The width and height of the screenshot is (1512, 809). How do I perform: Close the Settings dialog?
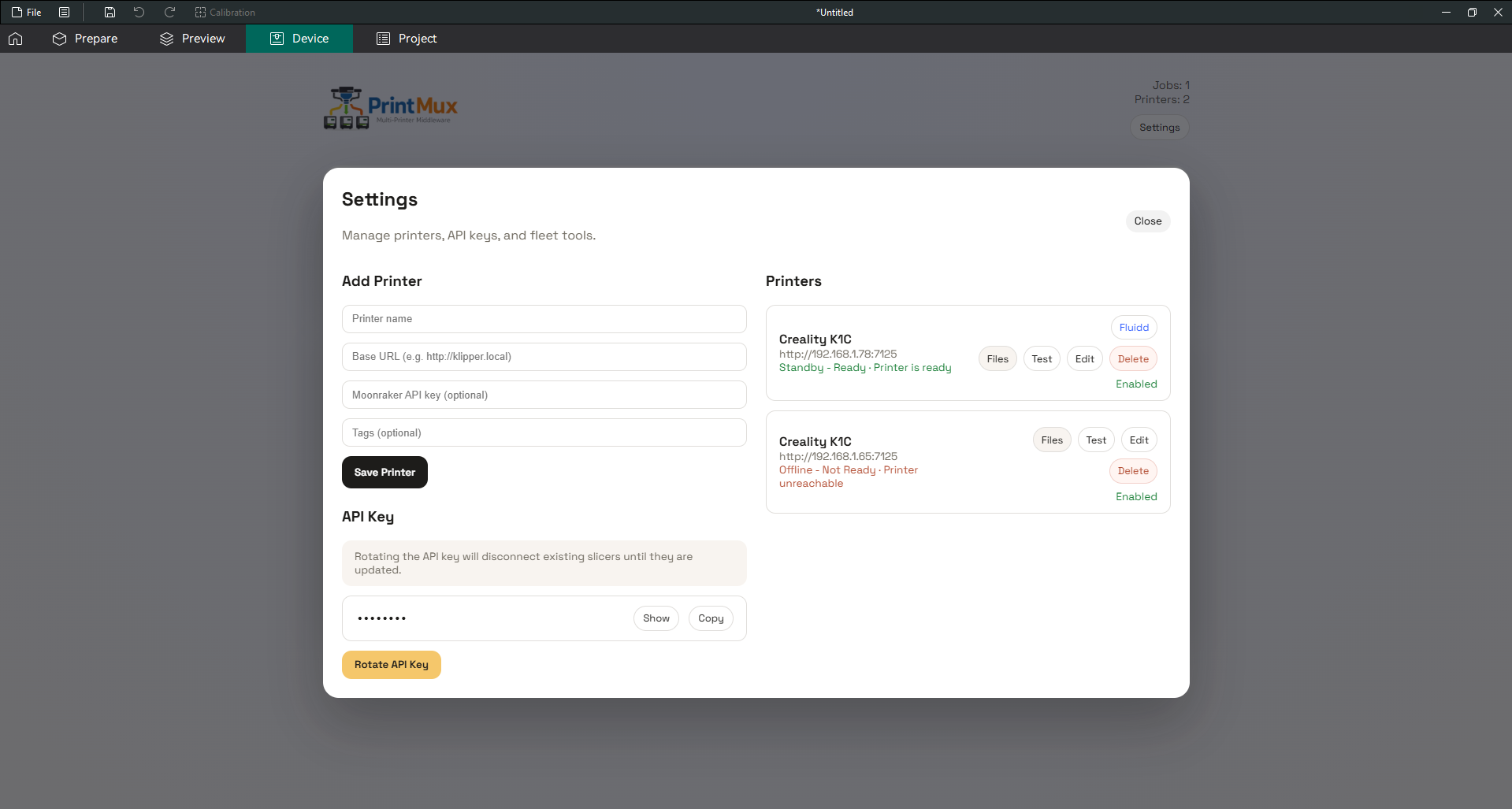click(1147, 221)
